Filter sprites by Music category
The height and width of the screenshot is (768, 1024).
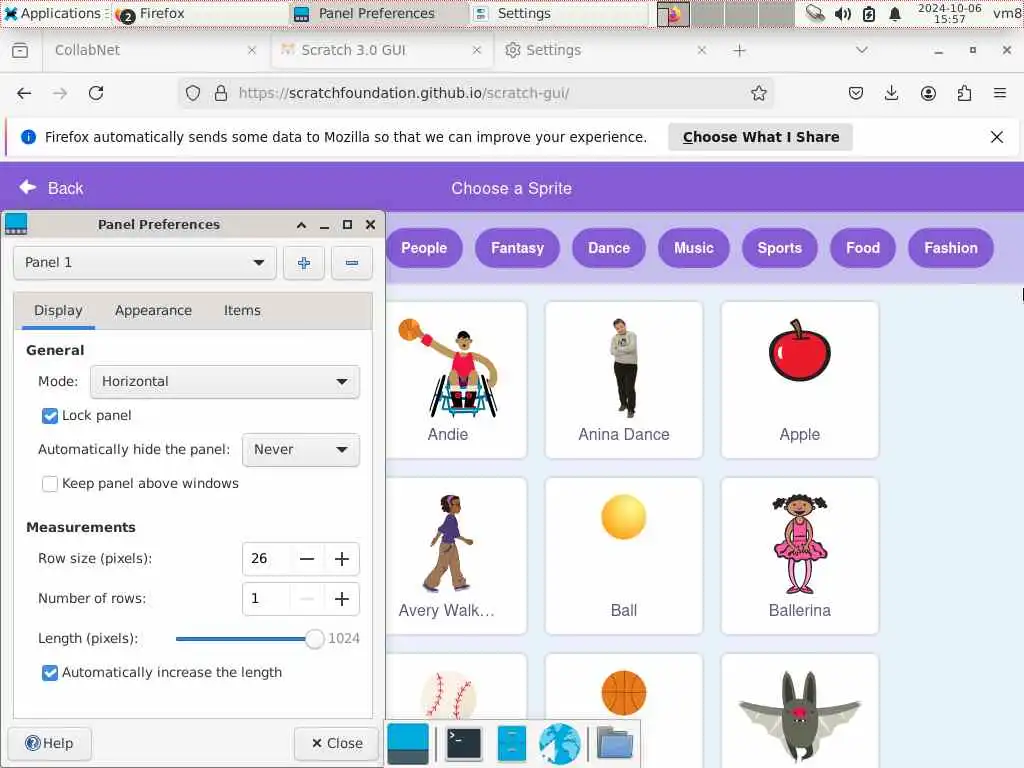coord(694,248)
